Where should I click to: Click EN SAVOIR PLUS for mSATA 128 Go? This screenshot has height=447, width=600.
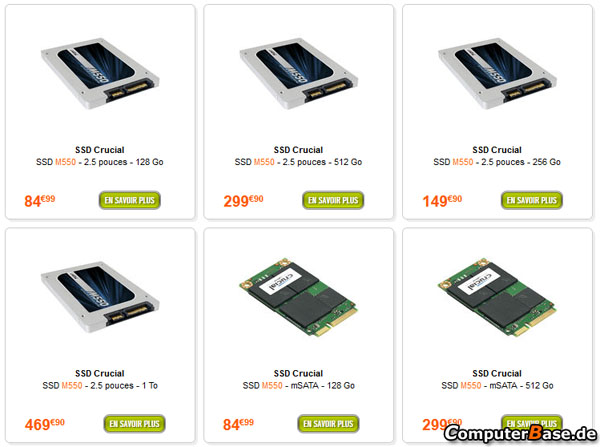(x=328, y=424)
